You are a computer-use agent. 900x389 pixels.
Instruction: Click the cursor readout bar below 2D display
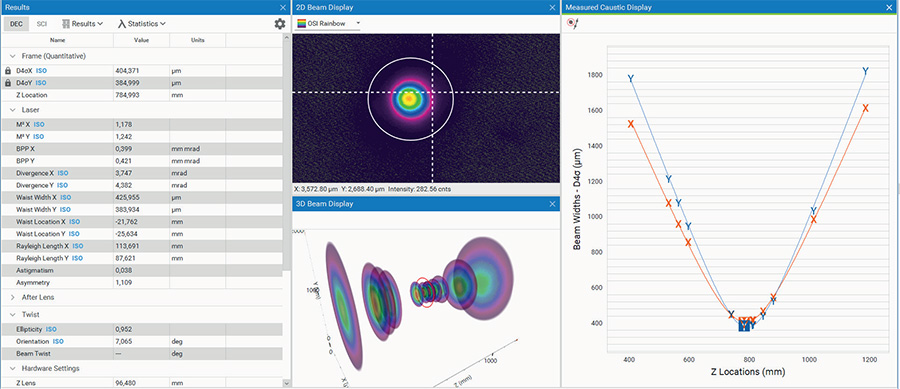pyautogui.click(x=425, y=189)
